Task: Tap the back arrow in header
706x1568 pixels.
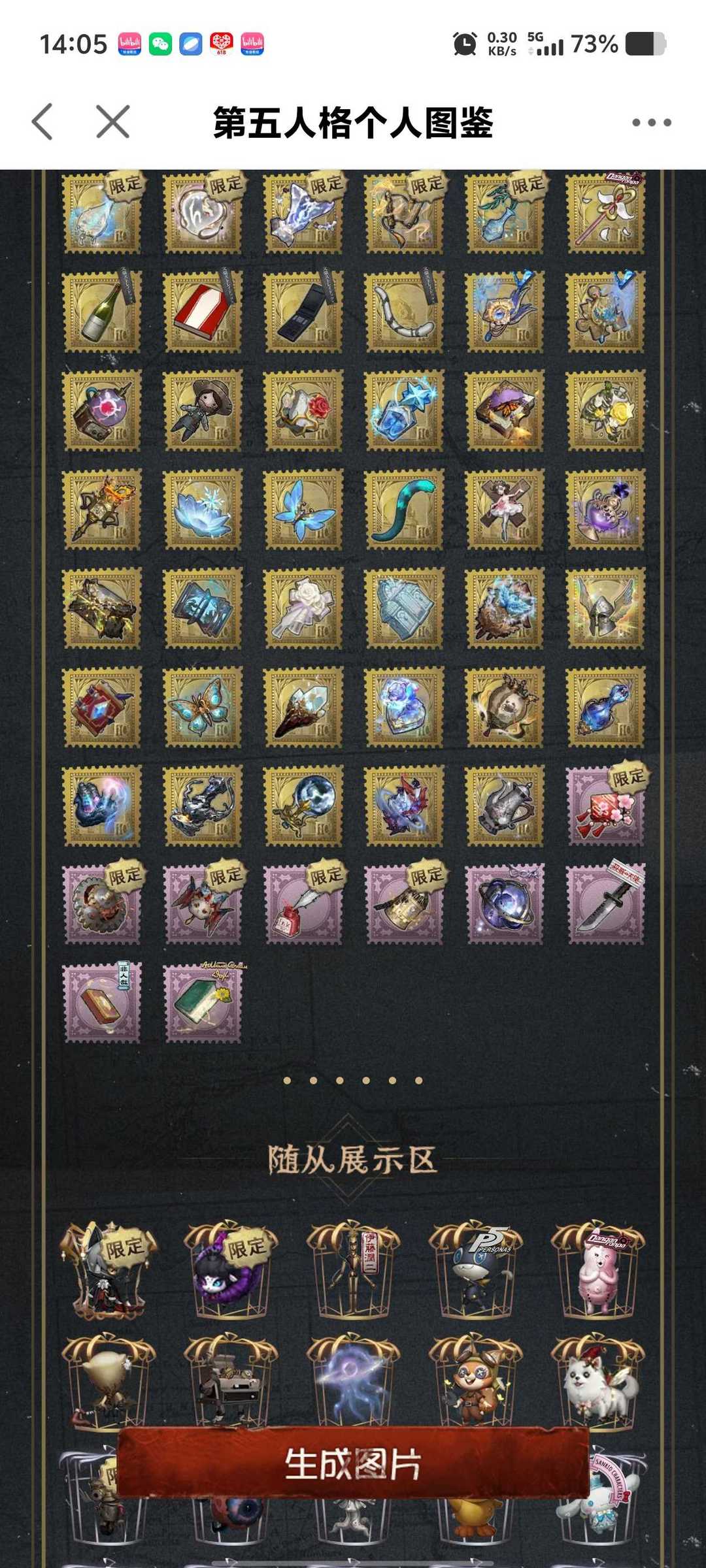Action: (42, 122)
